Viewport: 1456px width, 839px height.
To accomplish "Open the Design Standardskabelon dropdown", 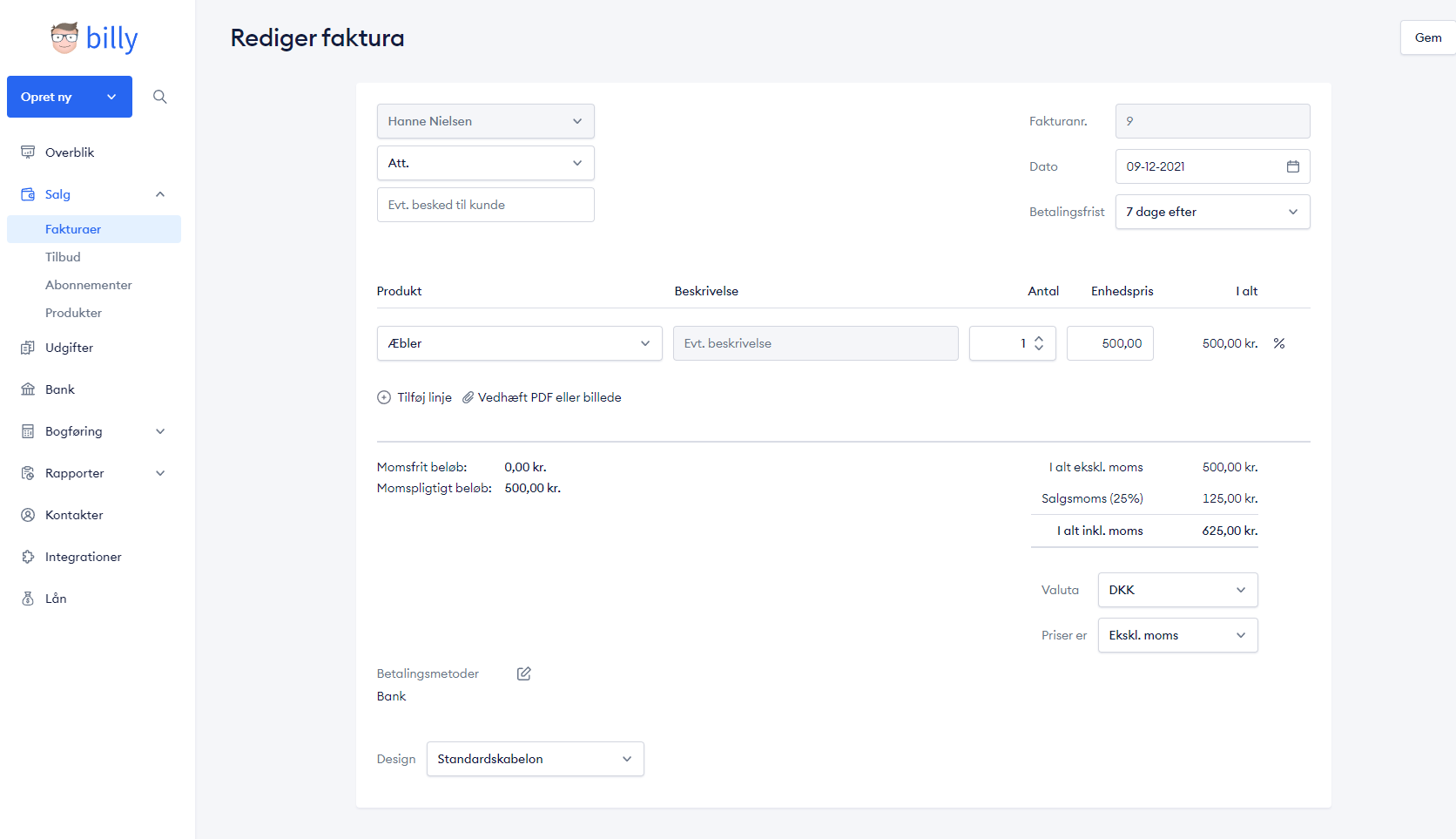I will (536, 759).
